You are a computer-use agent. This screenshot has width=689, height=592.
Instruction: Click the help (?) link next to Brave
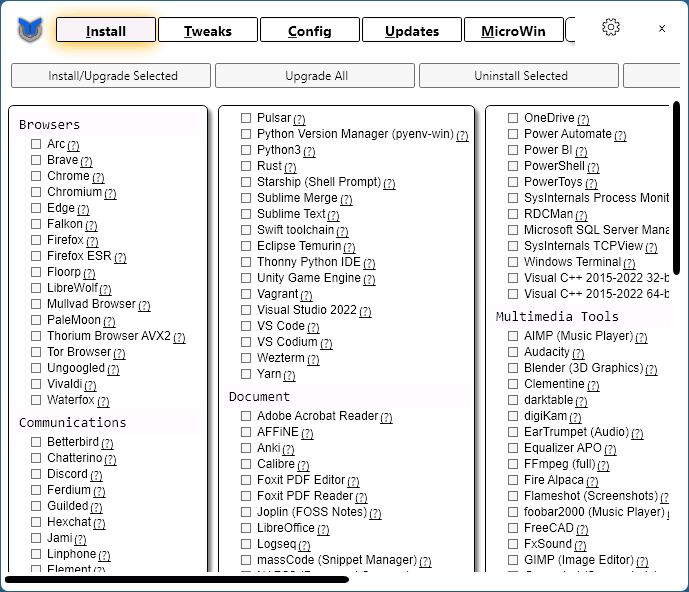click(x=86, y=162)
